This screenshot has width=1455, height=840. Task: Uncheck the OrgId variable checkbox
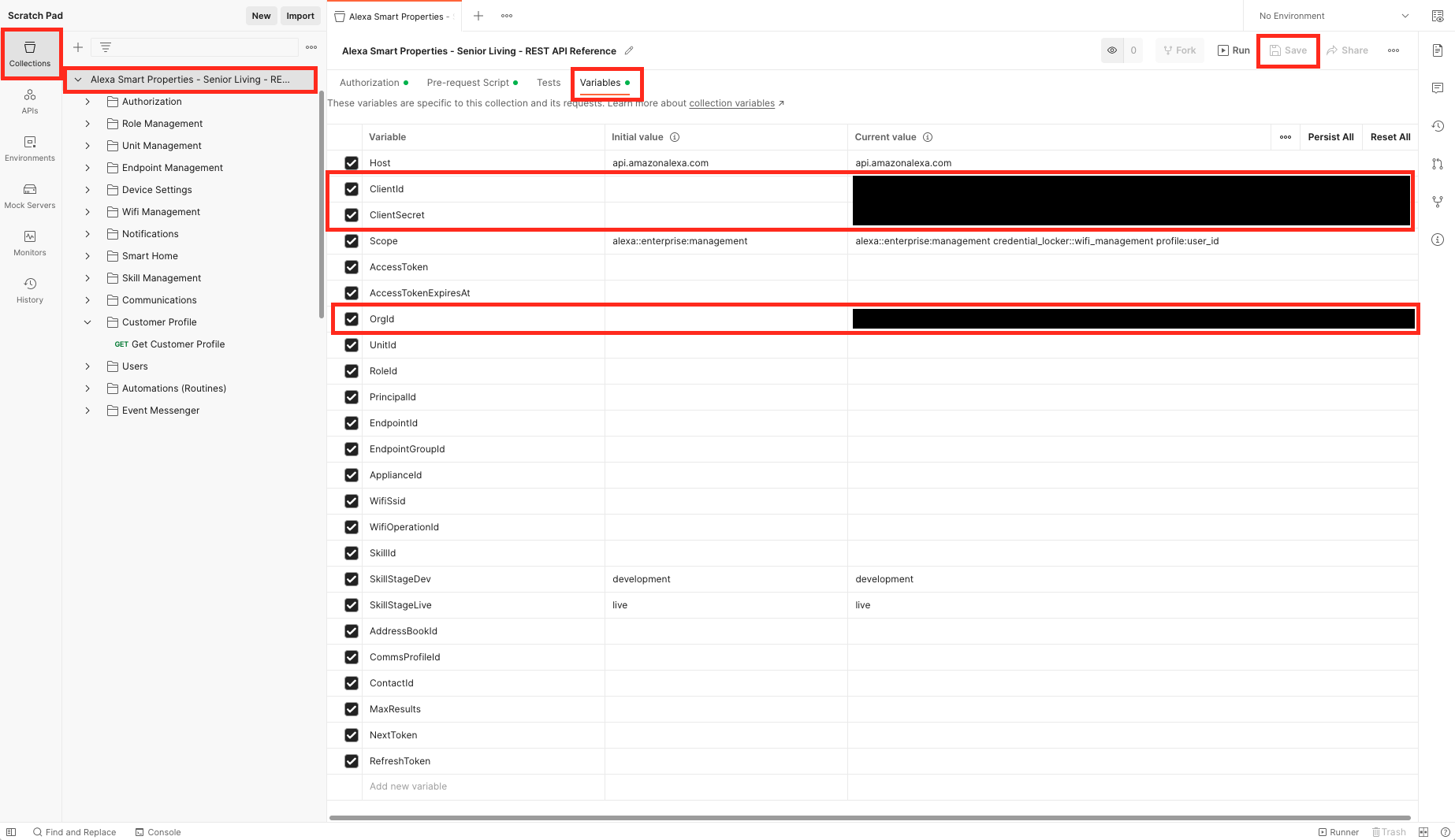352,319
